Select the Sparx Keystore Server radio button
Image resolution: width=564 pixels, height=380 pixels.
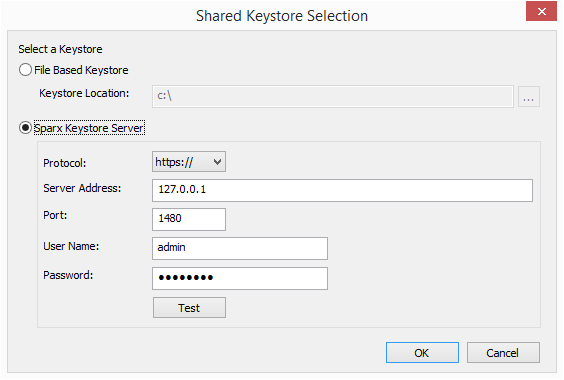(25, 128)
